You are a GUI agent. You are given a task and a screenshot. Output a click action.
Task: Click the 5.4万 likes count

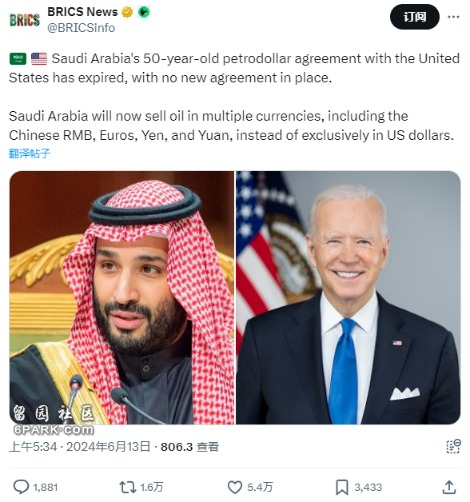[260, 487]
